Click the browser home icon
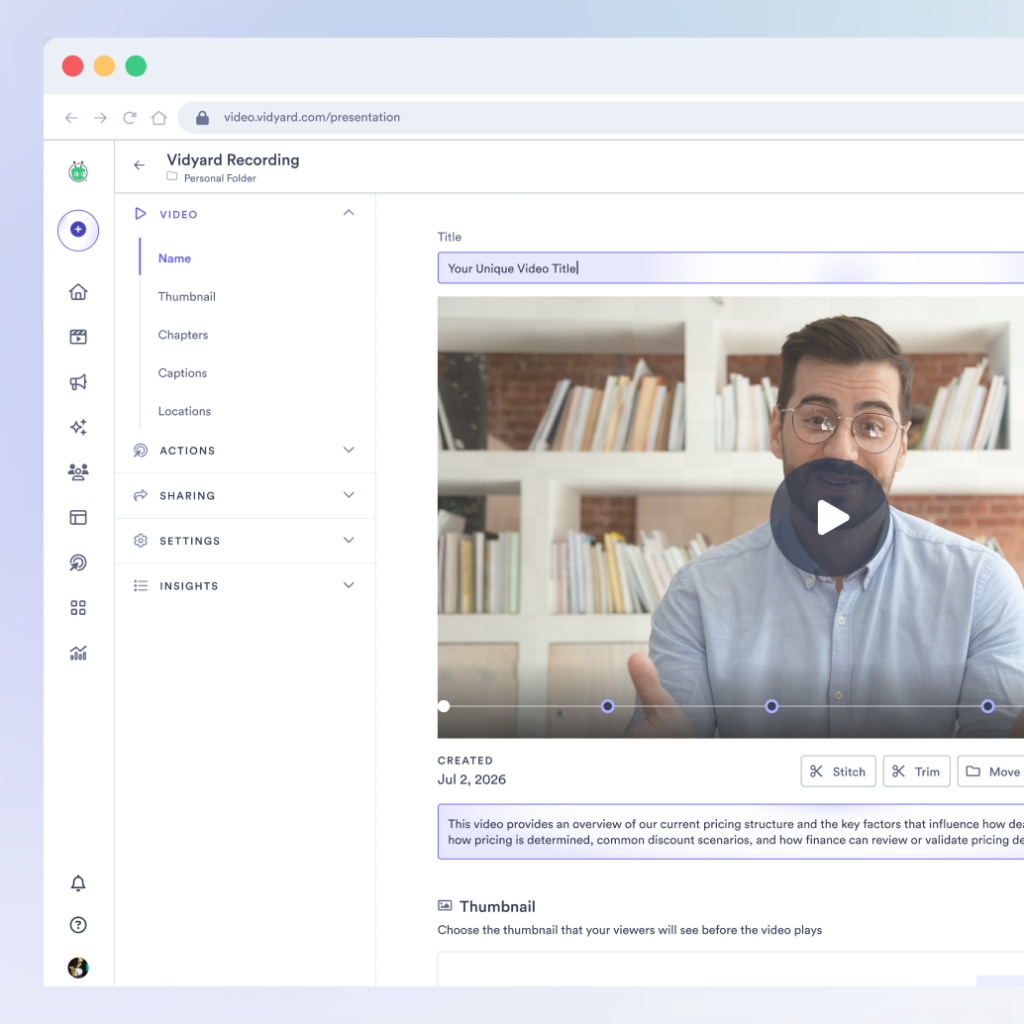The height and width of the screenshot is (1024, 1024). (x=159, y=118)
